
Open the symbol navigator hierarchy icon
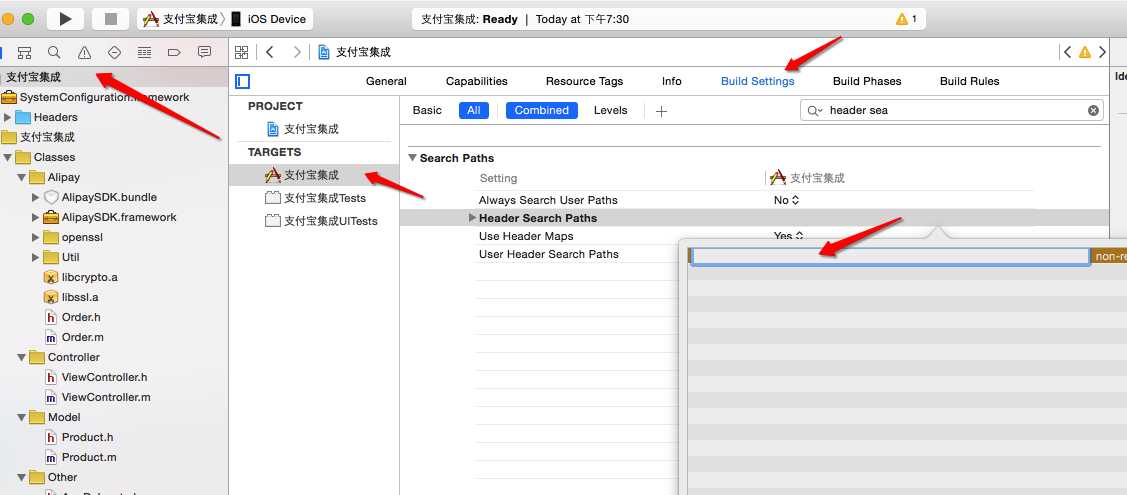(24, 52)
